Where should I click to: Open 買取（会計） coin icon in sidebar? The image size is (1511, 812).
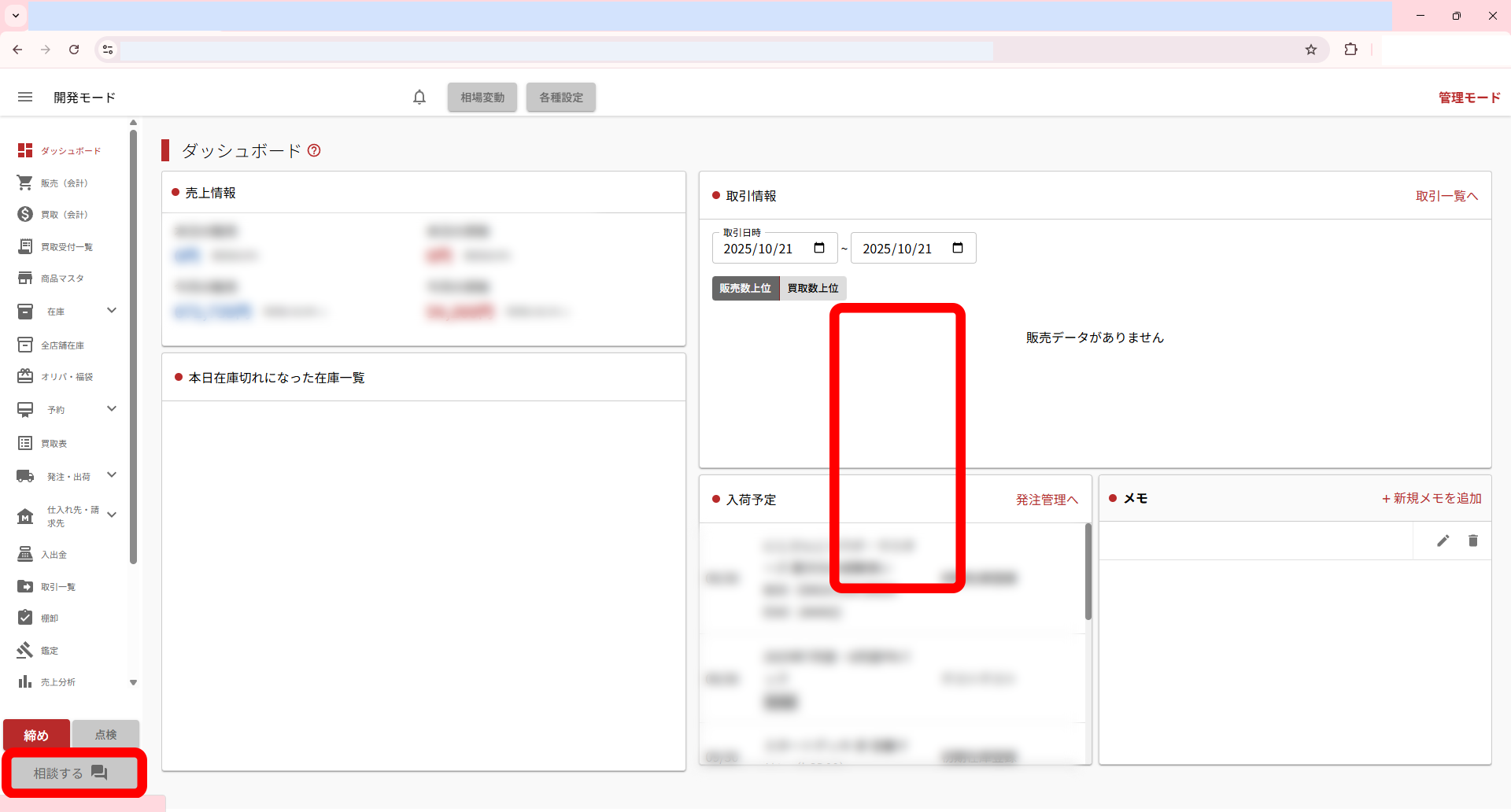pos(25,214)
